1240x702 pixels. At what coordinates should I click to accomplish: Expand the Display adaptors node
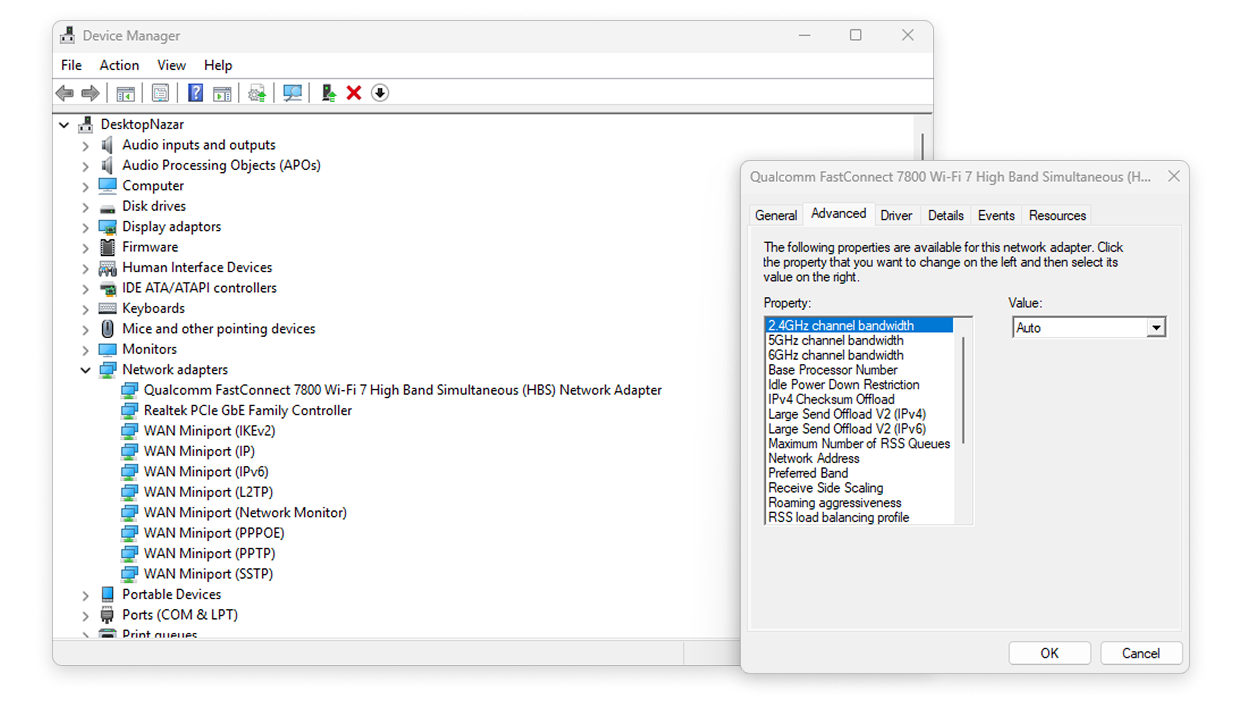[85, 226]
